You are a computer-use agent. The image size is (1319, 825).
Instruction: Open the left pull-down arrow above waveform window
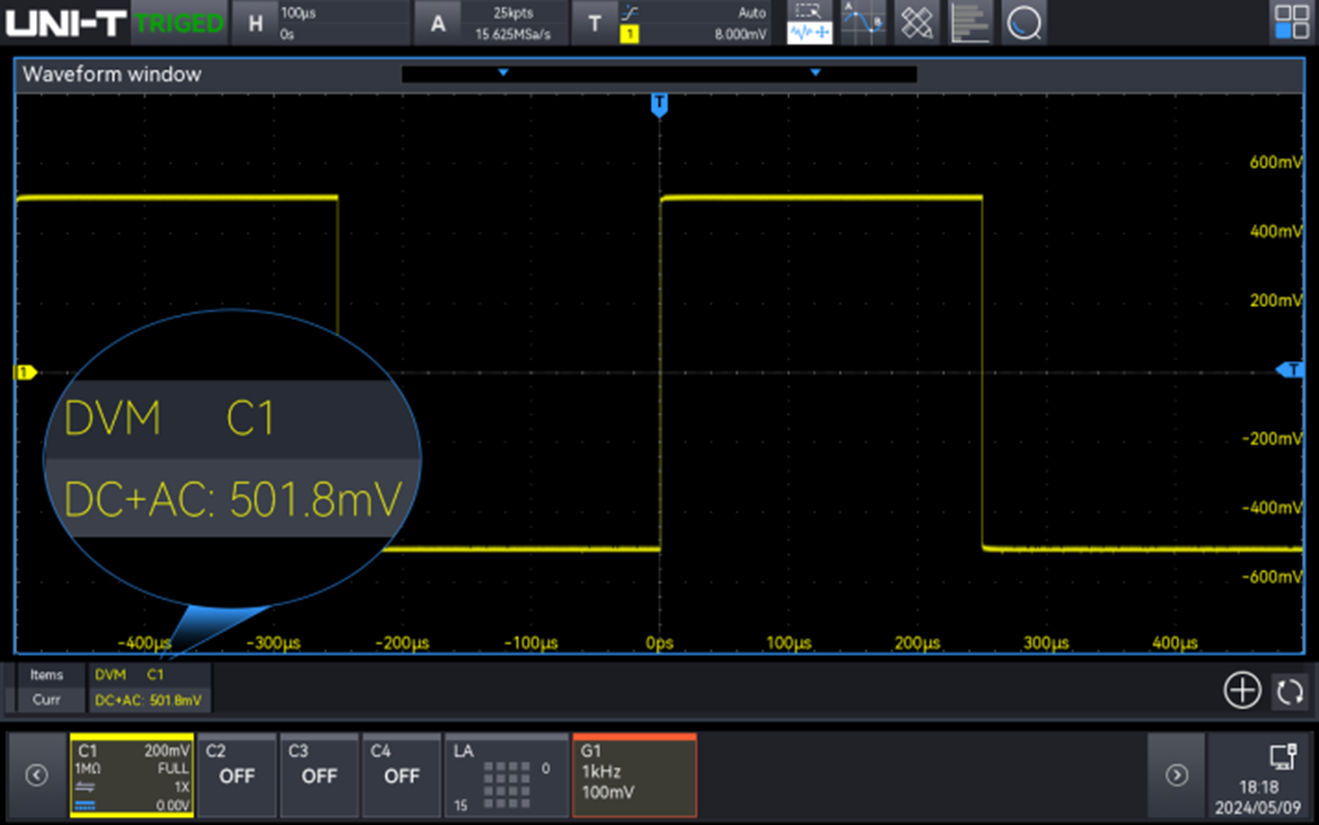(x=503, y=73)
